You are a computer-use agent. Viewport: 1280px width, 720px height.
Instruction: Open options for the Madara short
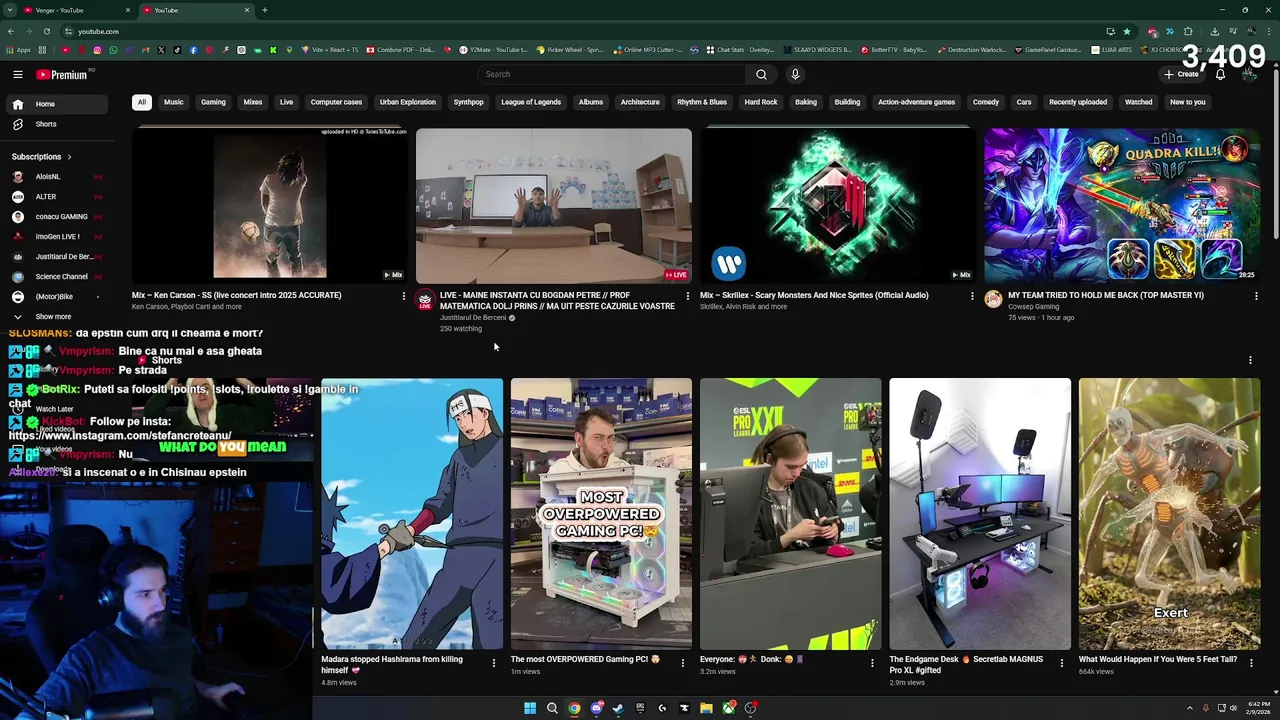[x=494, y=662]
